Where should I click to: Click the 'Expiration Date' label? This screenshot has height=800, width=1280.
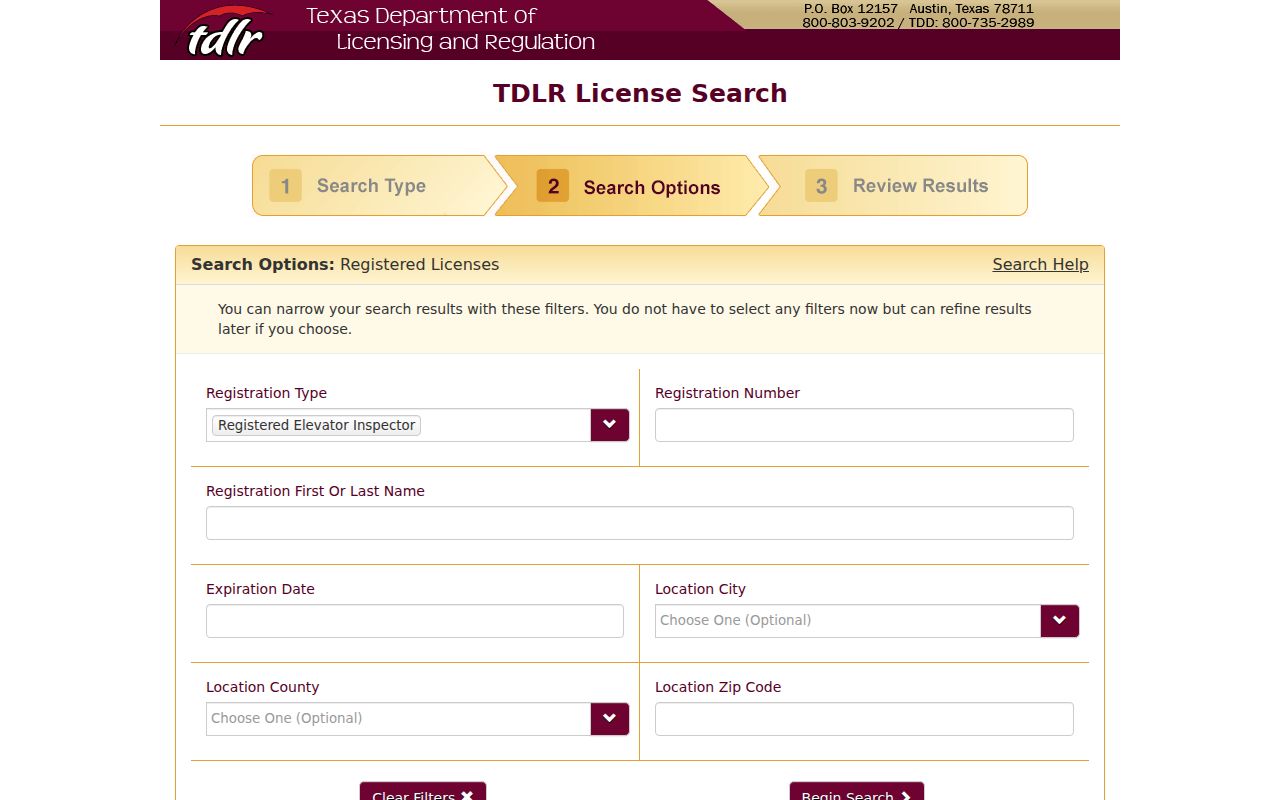pos(260,589)
